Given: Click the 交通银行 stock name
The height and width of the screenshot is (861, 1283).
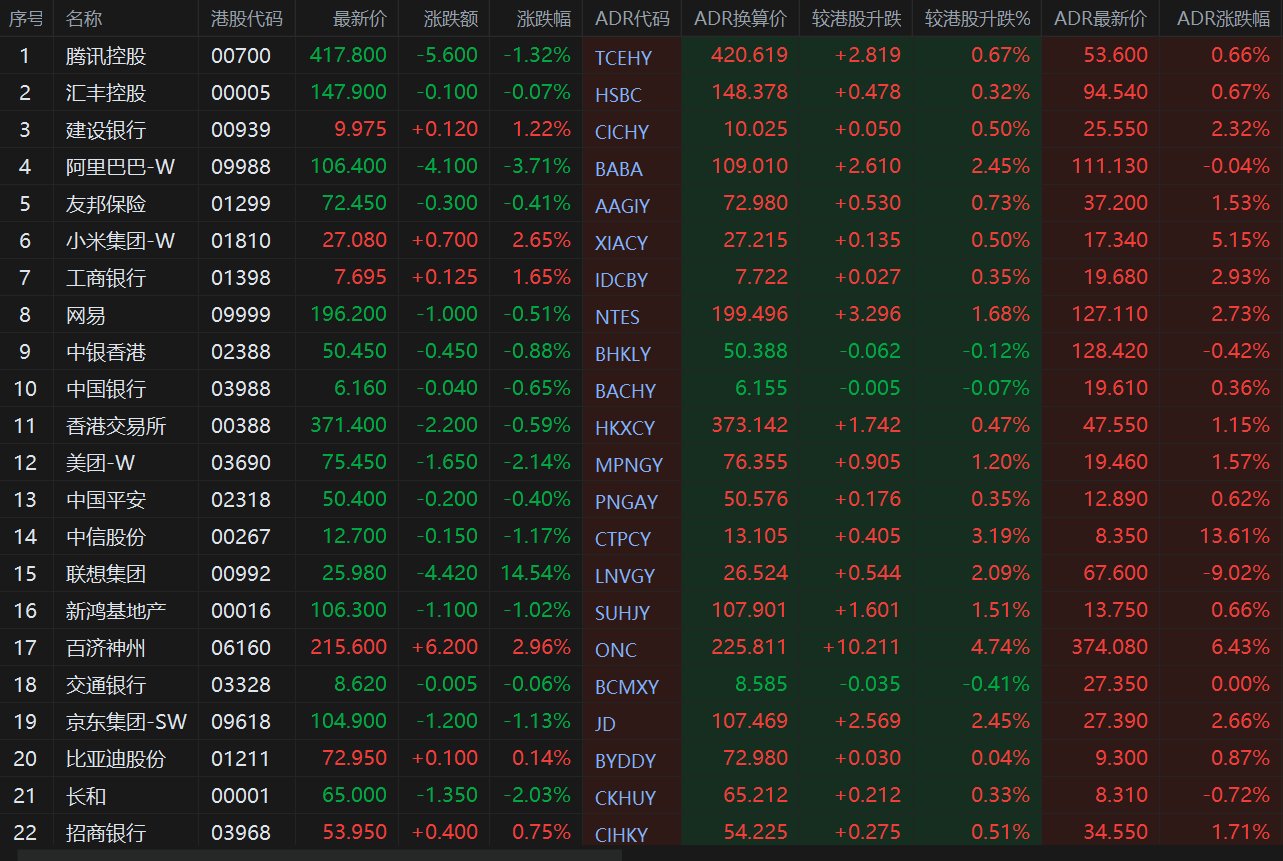Looking at the screenshot, I should (106, 685).
